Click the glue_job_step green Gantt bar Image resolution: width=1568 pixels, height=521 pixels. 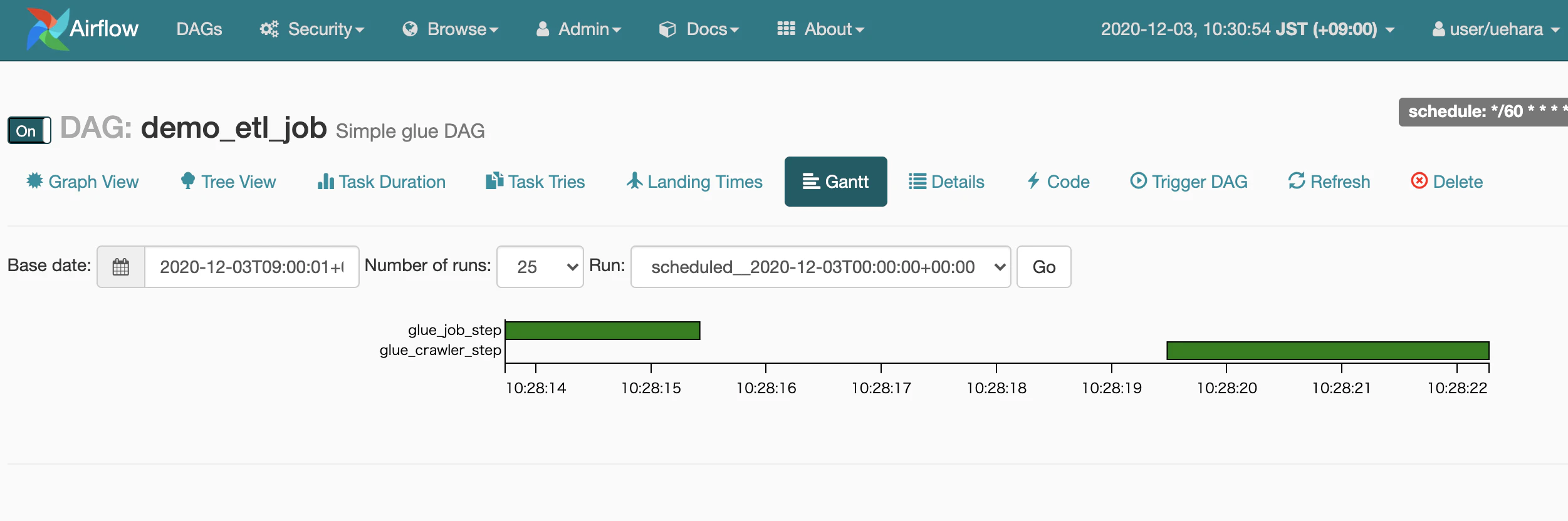click(603, 331)
